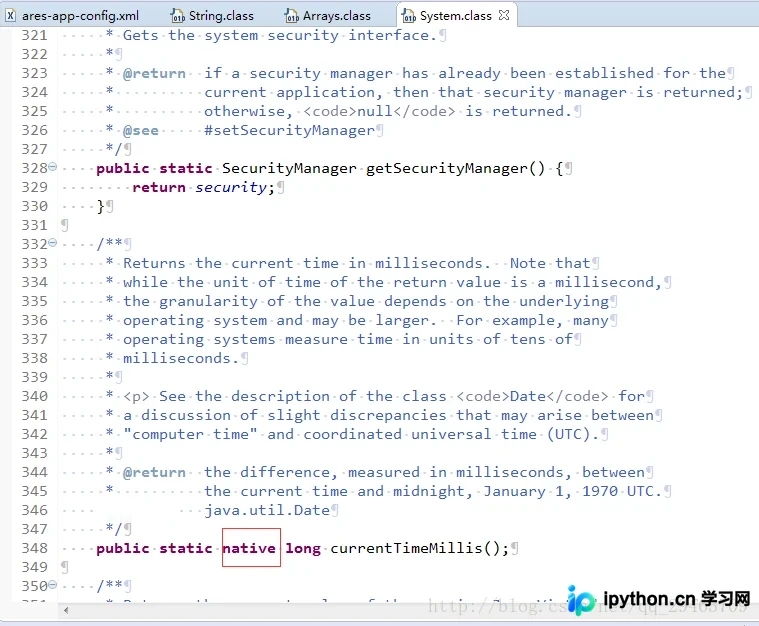The image size is (759, 626).
Task: Click the '<p>' tag on line 340
Action: click(x=136, y=397)
